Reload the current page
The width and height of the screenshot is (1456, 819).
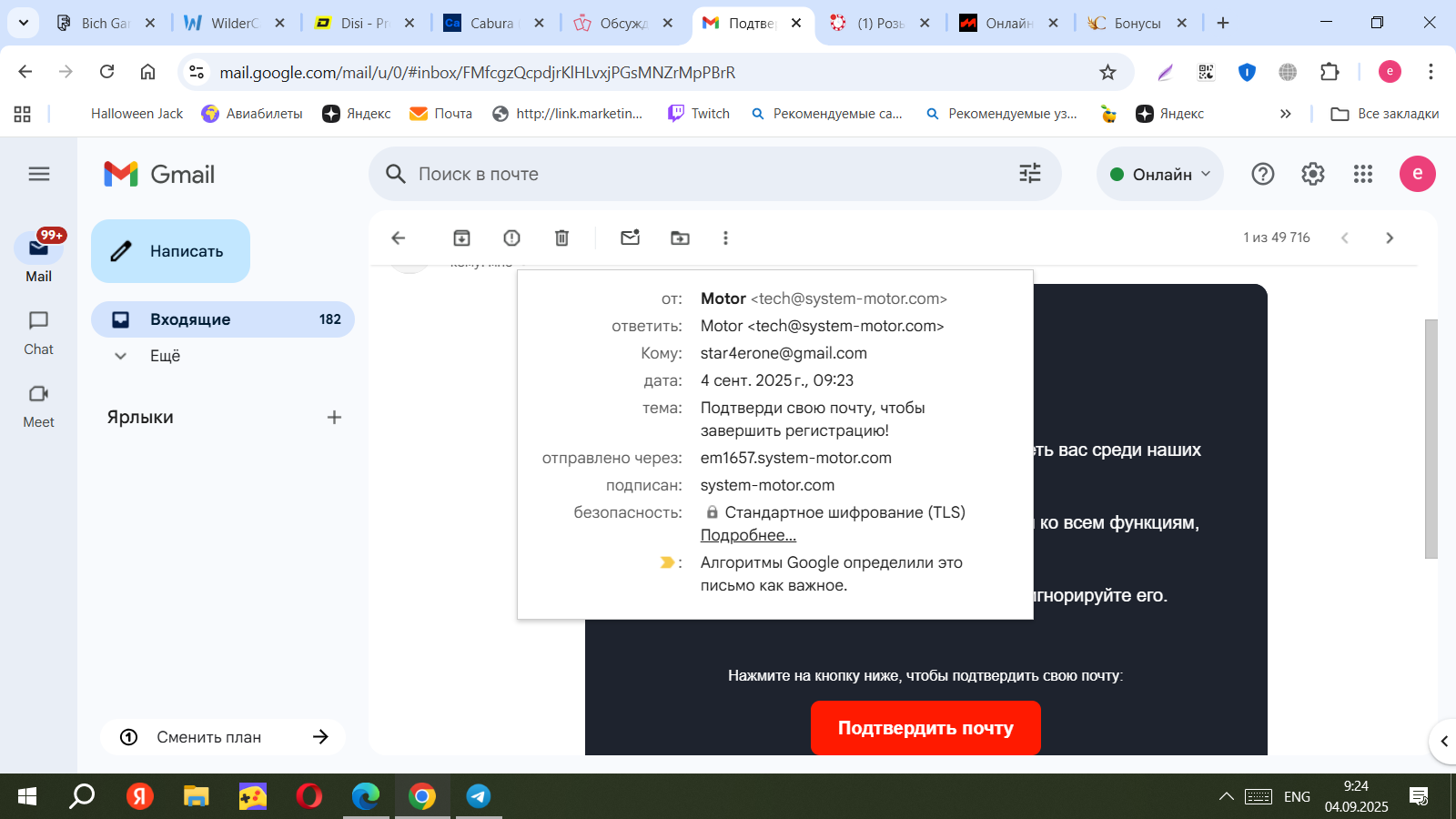[x=106, y=72]
